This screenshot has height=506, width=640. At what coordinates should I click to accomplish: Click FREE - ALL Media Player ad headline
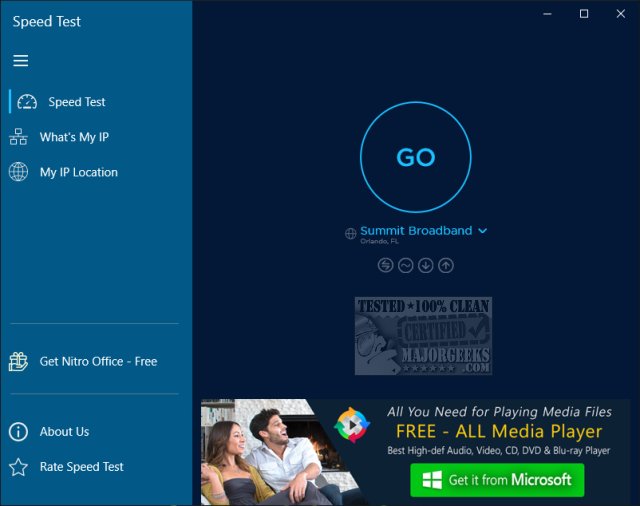(499, 431)
